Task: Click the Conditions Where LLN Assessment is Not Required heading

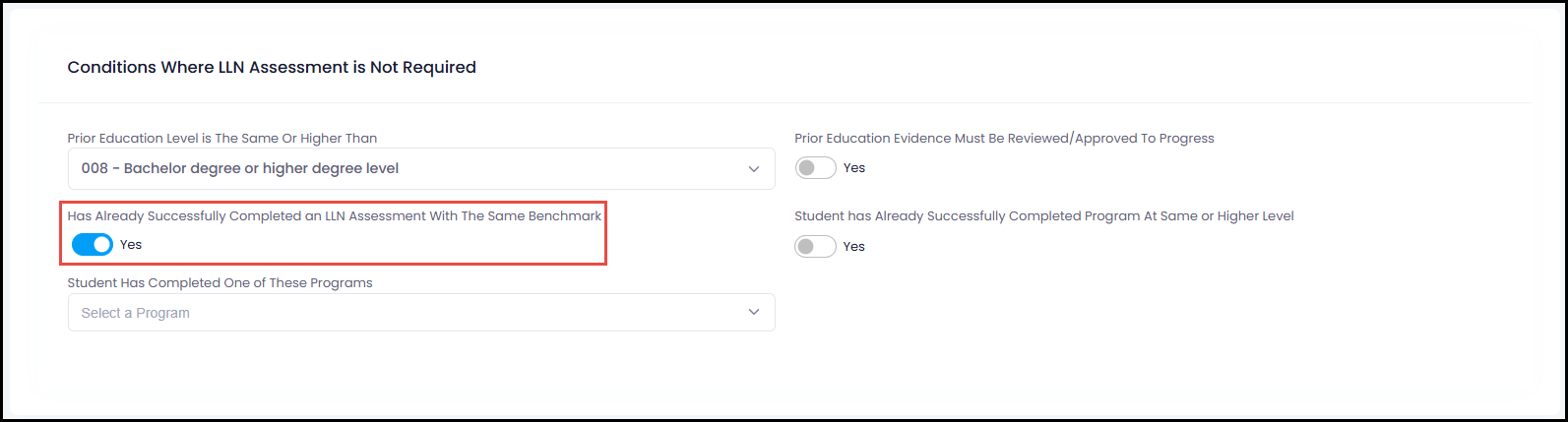Action: [272, 67]
